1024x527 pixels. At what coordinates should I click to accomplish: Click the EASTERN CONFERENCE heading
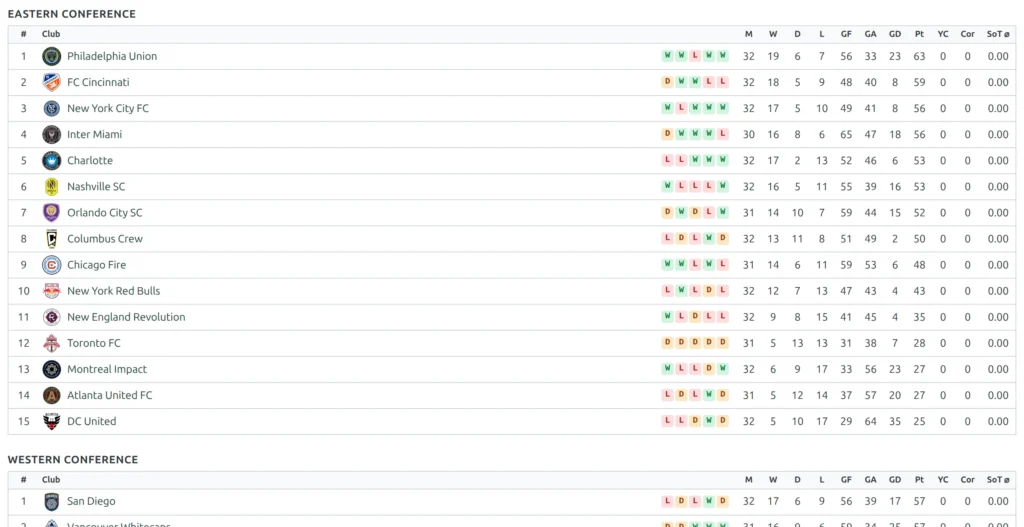(x=72, y=14)
